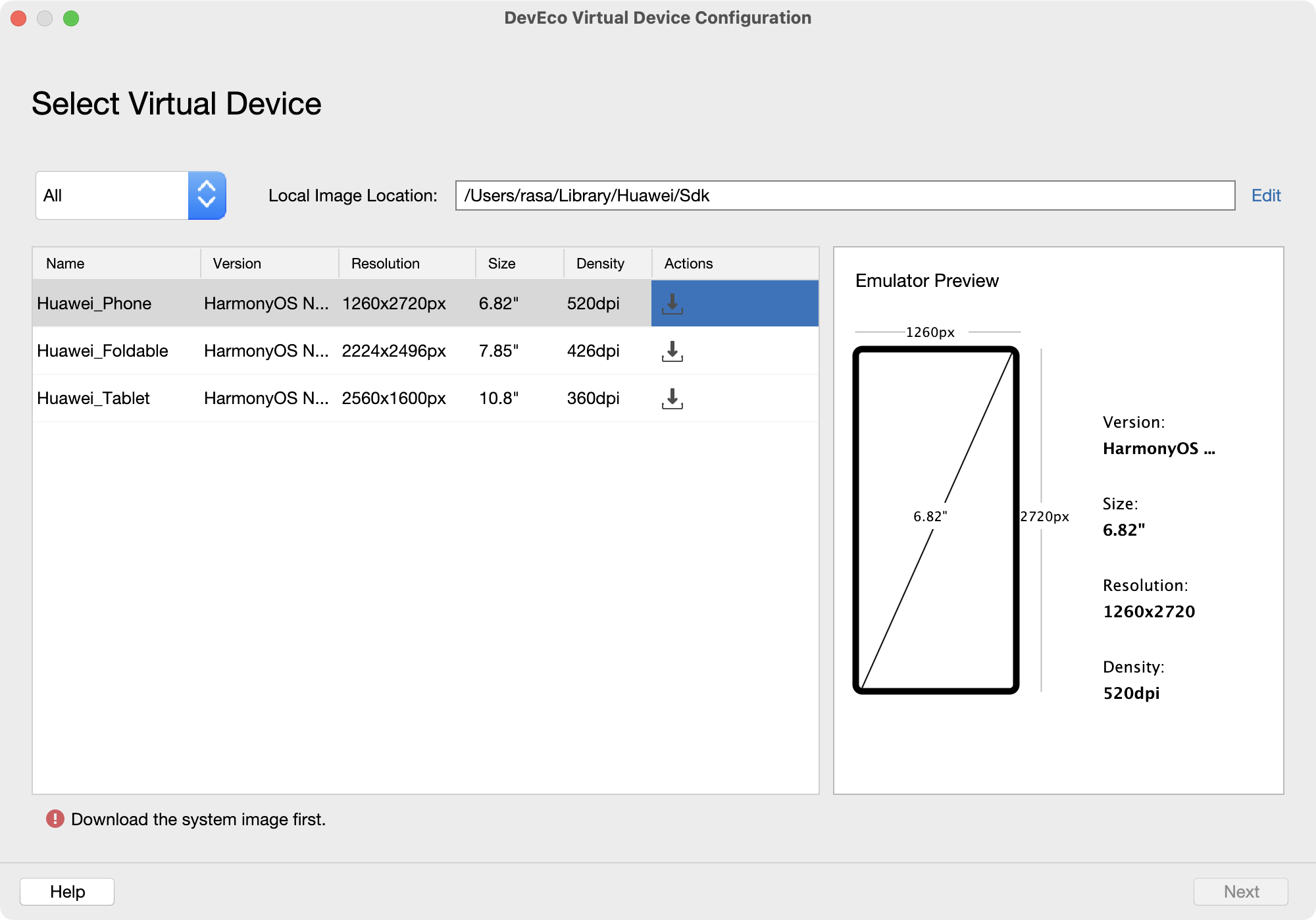Click Edit for the local image location
This screenshot has width=1316, height=920.
coord(1265,195)
